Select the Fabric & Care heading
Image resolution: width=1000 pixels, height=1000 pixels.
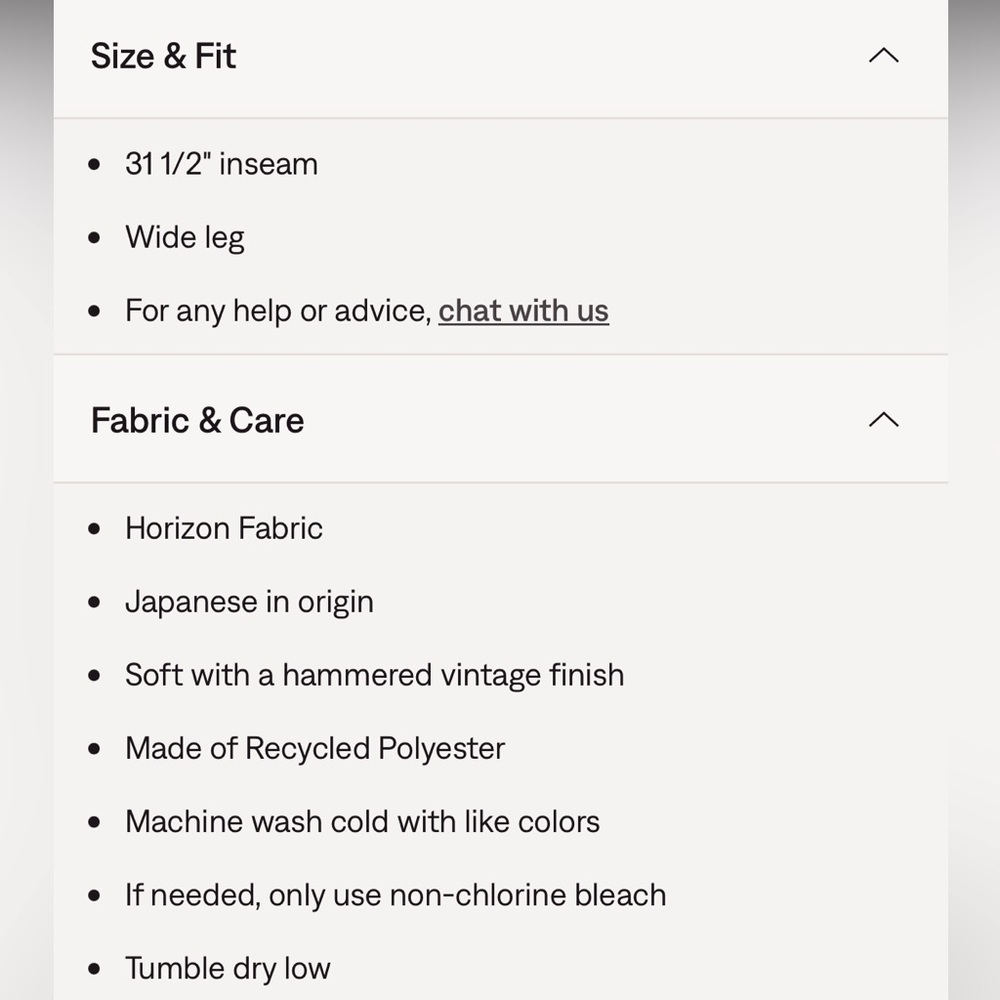pyautogui.click(x=197, y=420)
